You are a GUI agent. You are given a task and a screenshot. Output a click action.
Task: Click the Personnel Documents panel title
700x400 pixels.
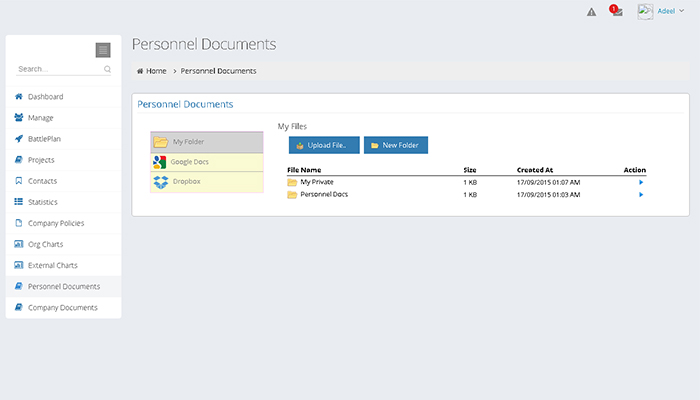click(185, 104)
